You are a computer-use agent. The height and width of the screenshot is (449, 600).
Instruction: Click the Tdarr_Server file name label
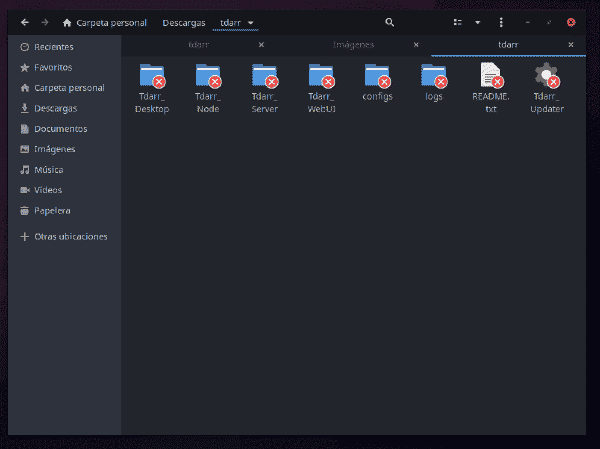coord(264,103)
